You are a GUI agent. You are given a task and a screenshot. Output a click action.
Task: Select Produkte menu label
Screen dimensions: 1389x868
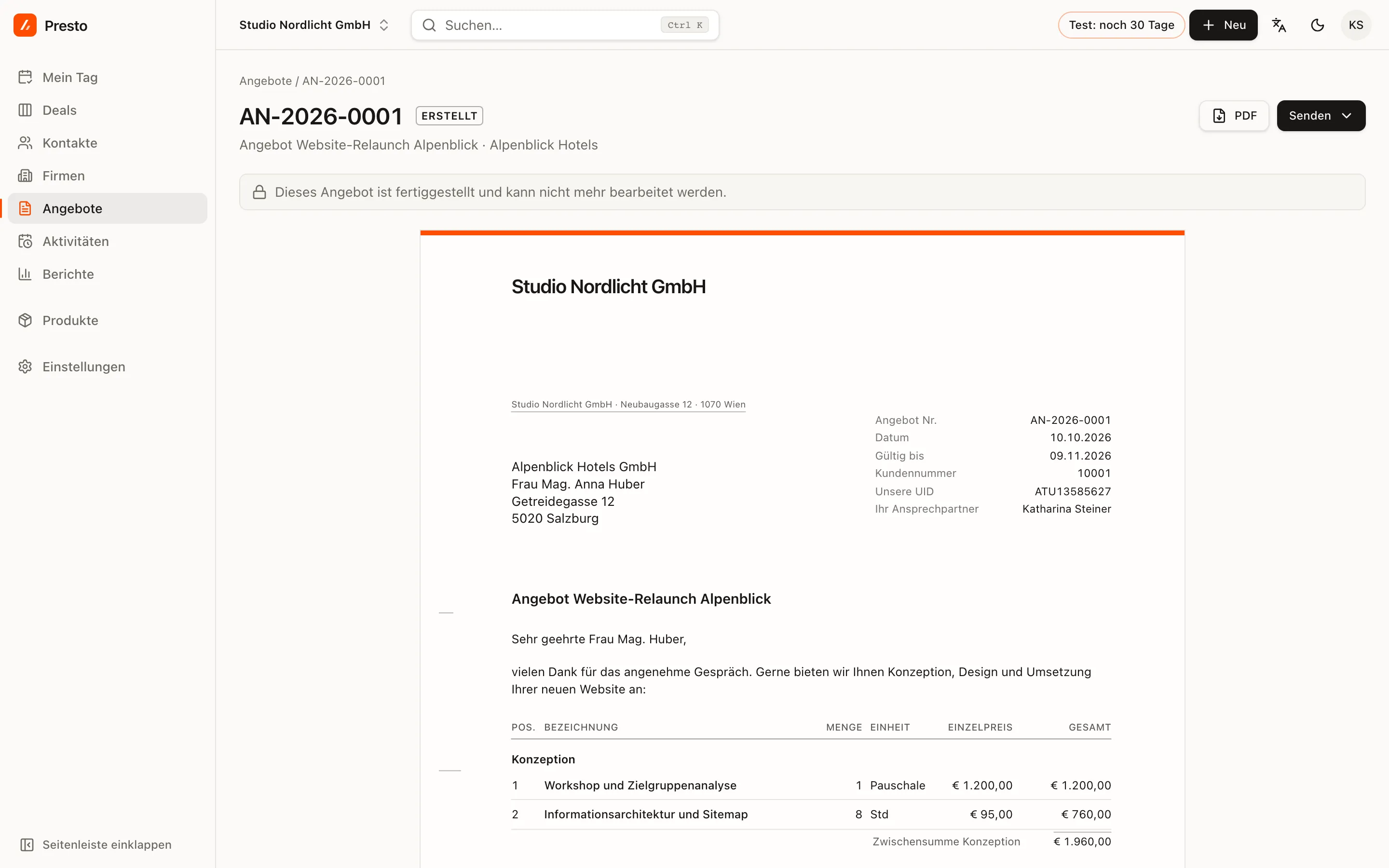point(70,320)
